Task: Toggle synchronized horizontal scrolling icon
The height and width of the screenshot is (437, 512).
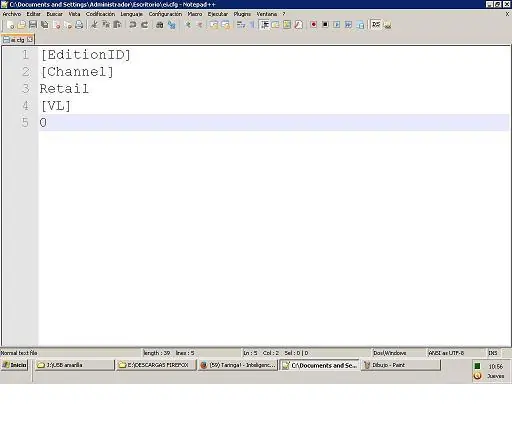Action: coord(226,25)
